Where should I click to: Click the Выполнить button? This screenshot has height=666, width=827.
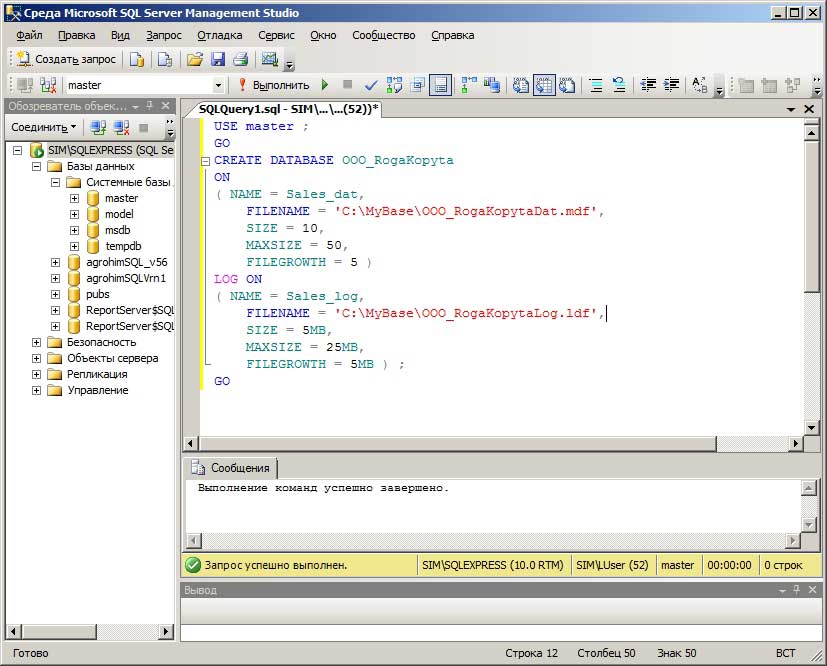click(273, 86)
